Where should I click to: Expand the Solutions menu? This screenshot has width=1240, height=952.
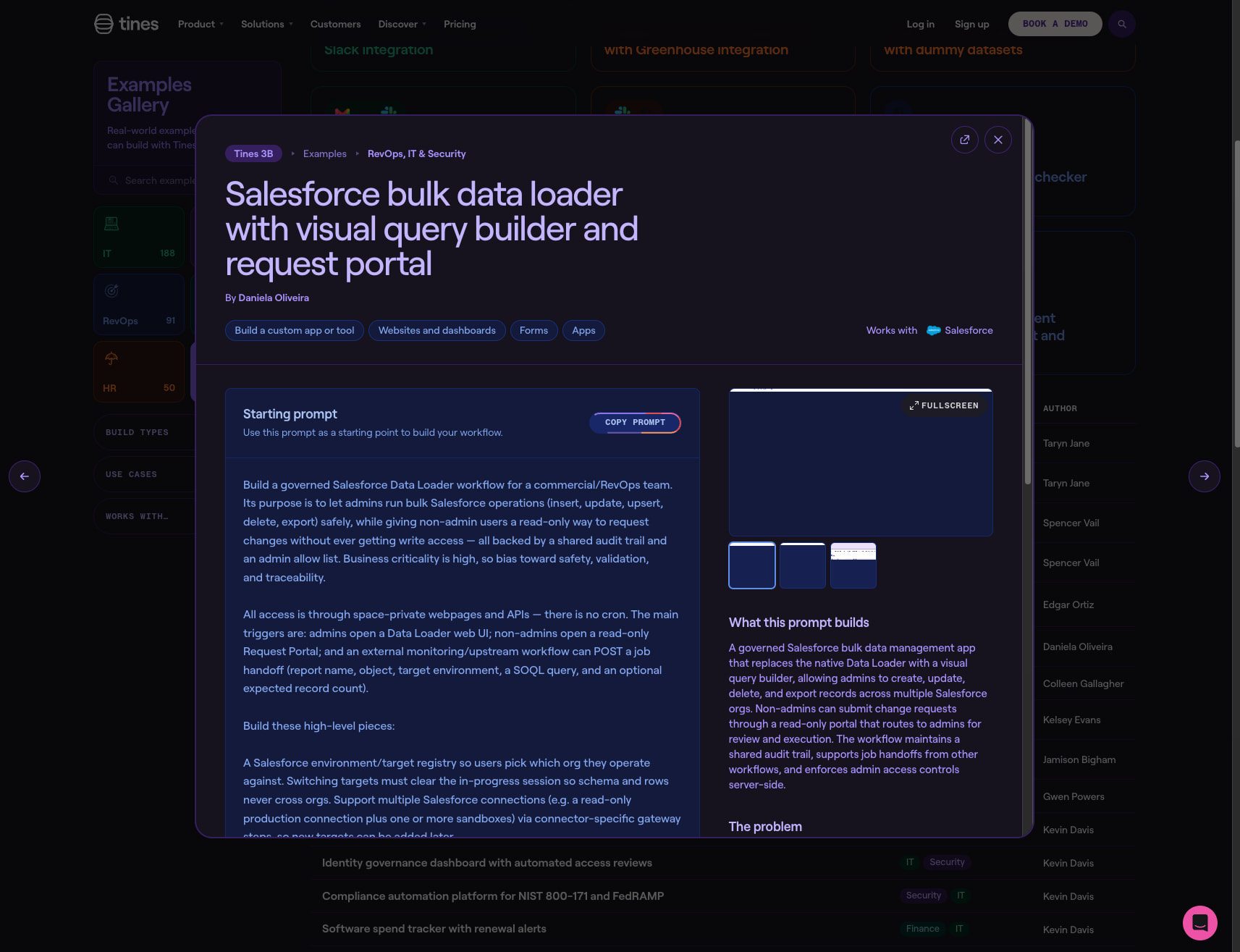click(267, 24)
